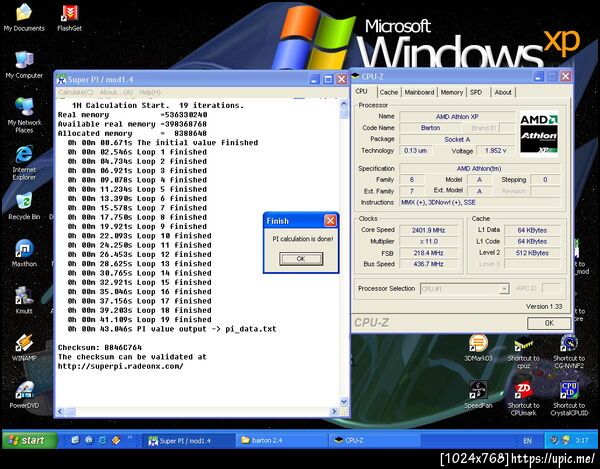The height and width of the screenshot is (469, 600).
Task: Select the CPU tab in CPU-Z
Action: pos(362,91)
